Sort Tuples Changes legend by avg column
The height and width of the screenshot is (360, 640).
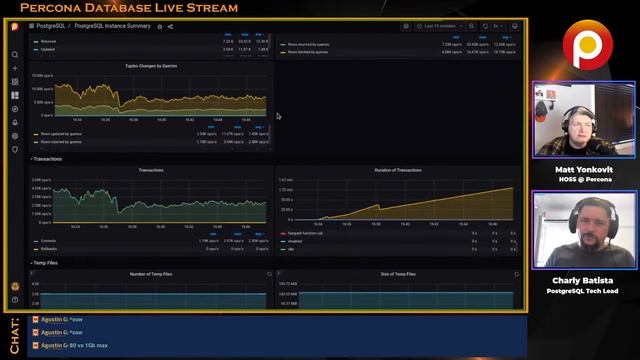(x=259, y=127)
